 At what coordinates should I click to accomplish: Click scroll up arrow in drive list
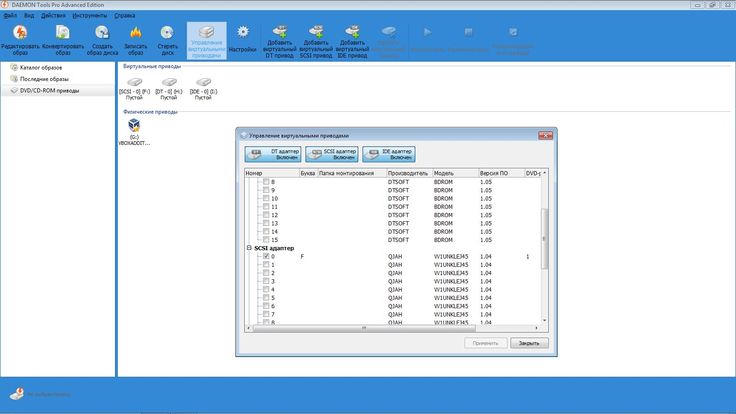click(x=544, y=173)
